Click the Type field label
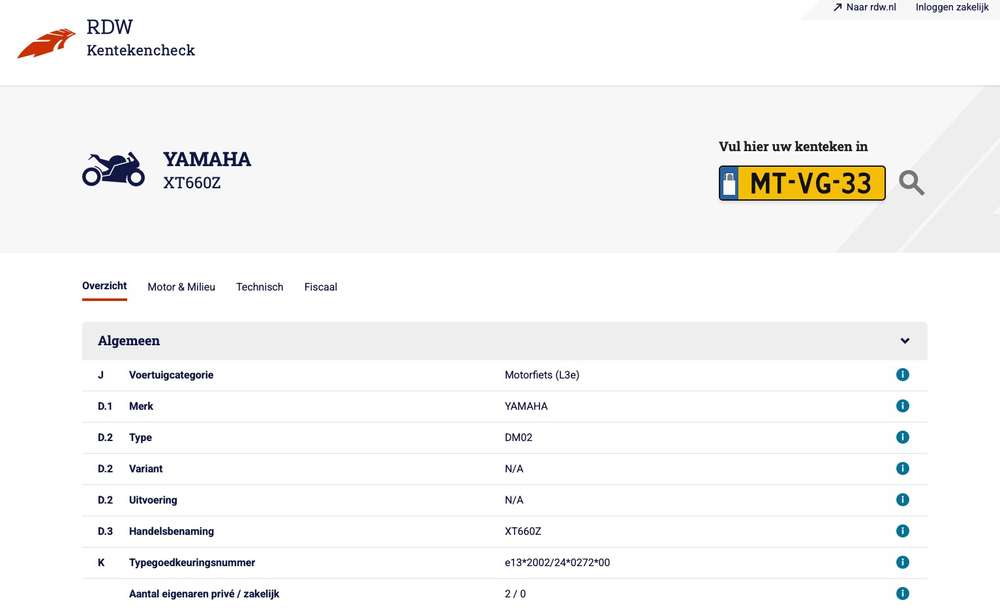 click(140, 438)
